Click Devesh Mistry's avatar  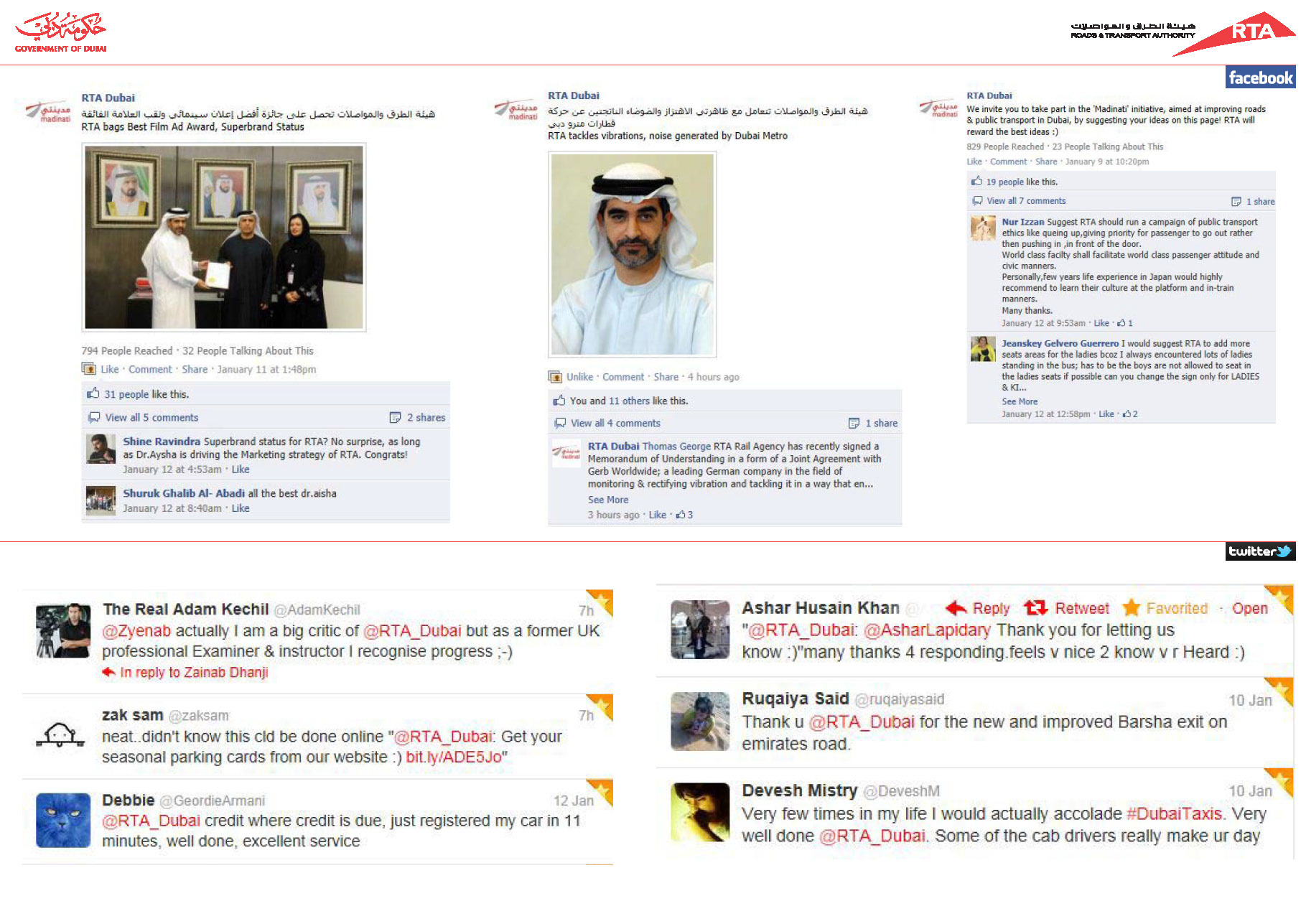[x=700, y=813]
